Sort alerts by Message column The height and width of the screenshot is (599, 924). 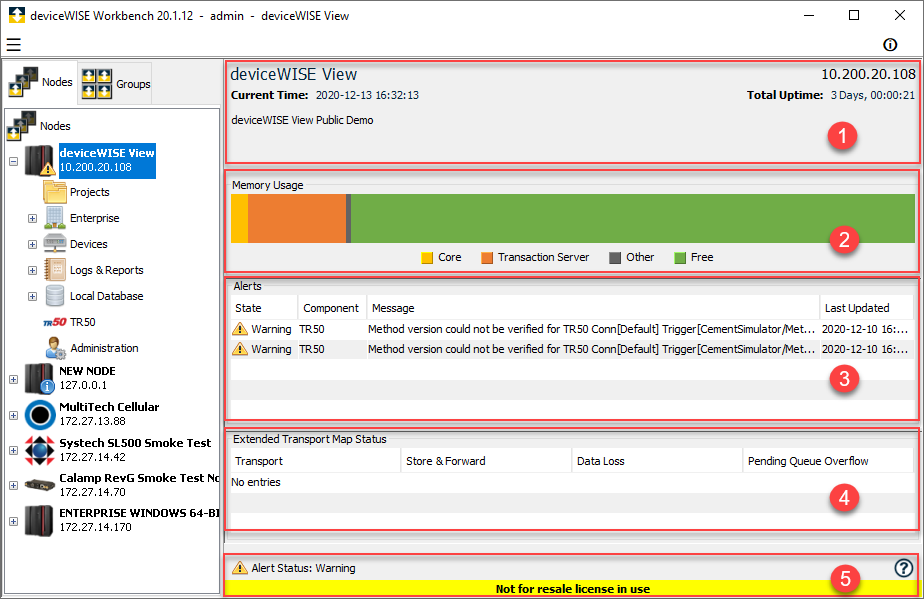593,308
